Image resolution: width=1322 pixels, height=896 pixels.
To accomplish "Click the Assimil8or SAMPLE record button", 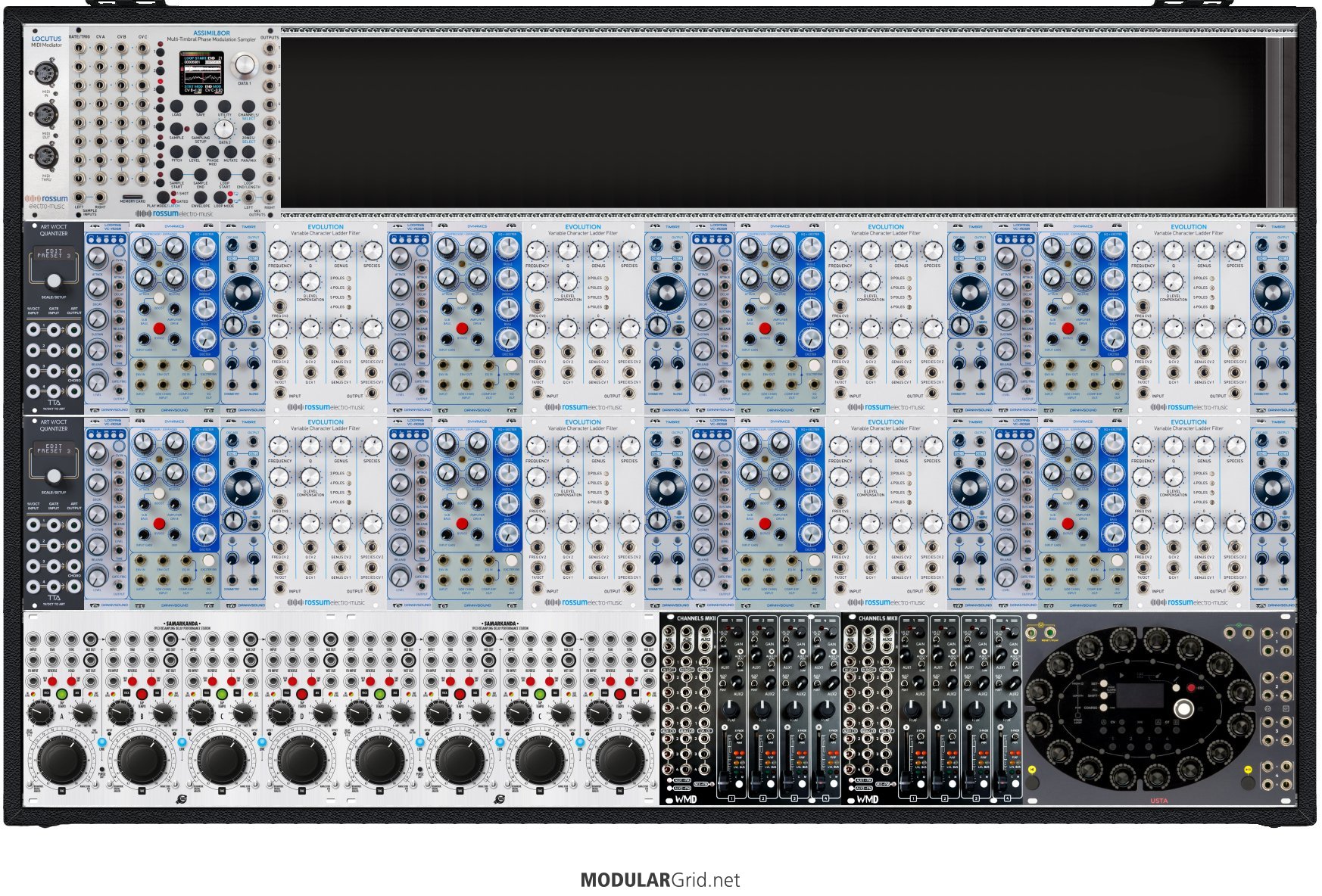I will pos(176,129).
